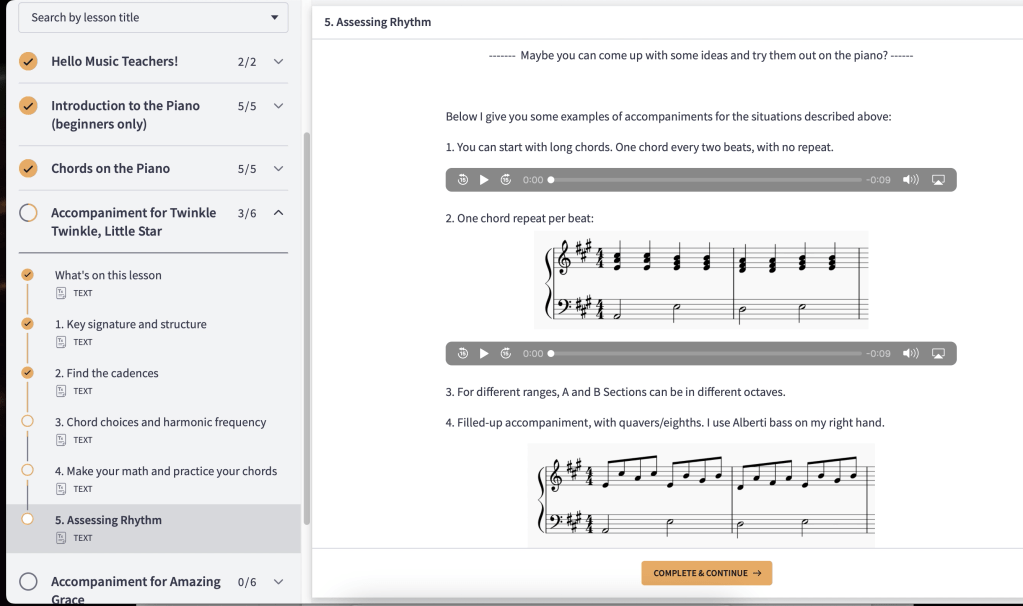This screenshot has width=1023, height=606.
Task: Skip forward 15 seconds on first audio player
Action: [x=506, y=180]
